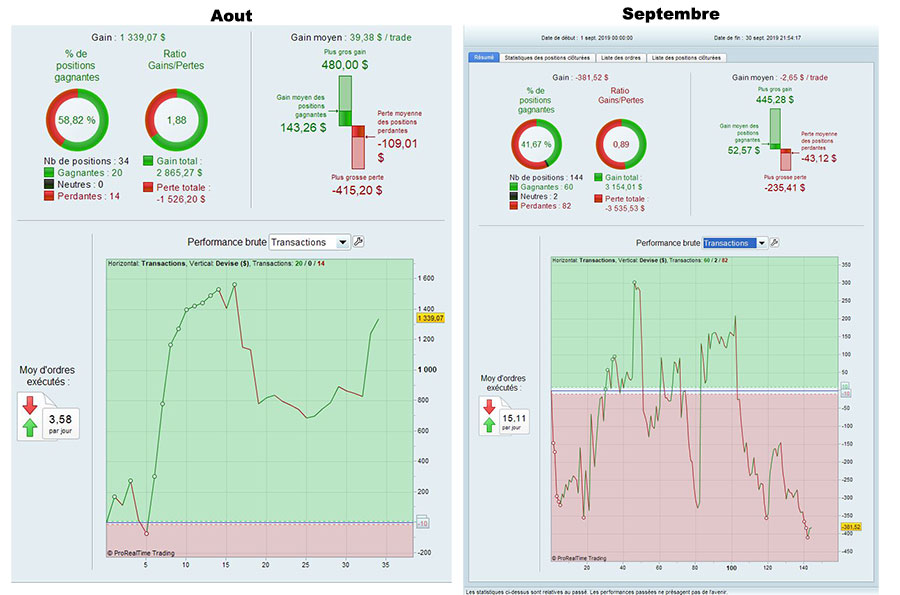Click the Aout heading
The height and width of the screenshot is (595, 900).
(231, 15)
